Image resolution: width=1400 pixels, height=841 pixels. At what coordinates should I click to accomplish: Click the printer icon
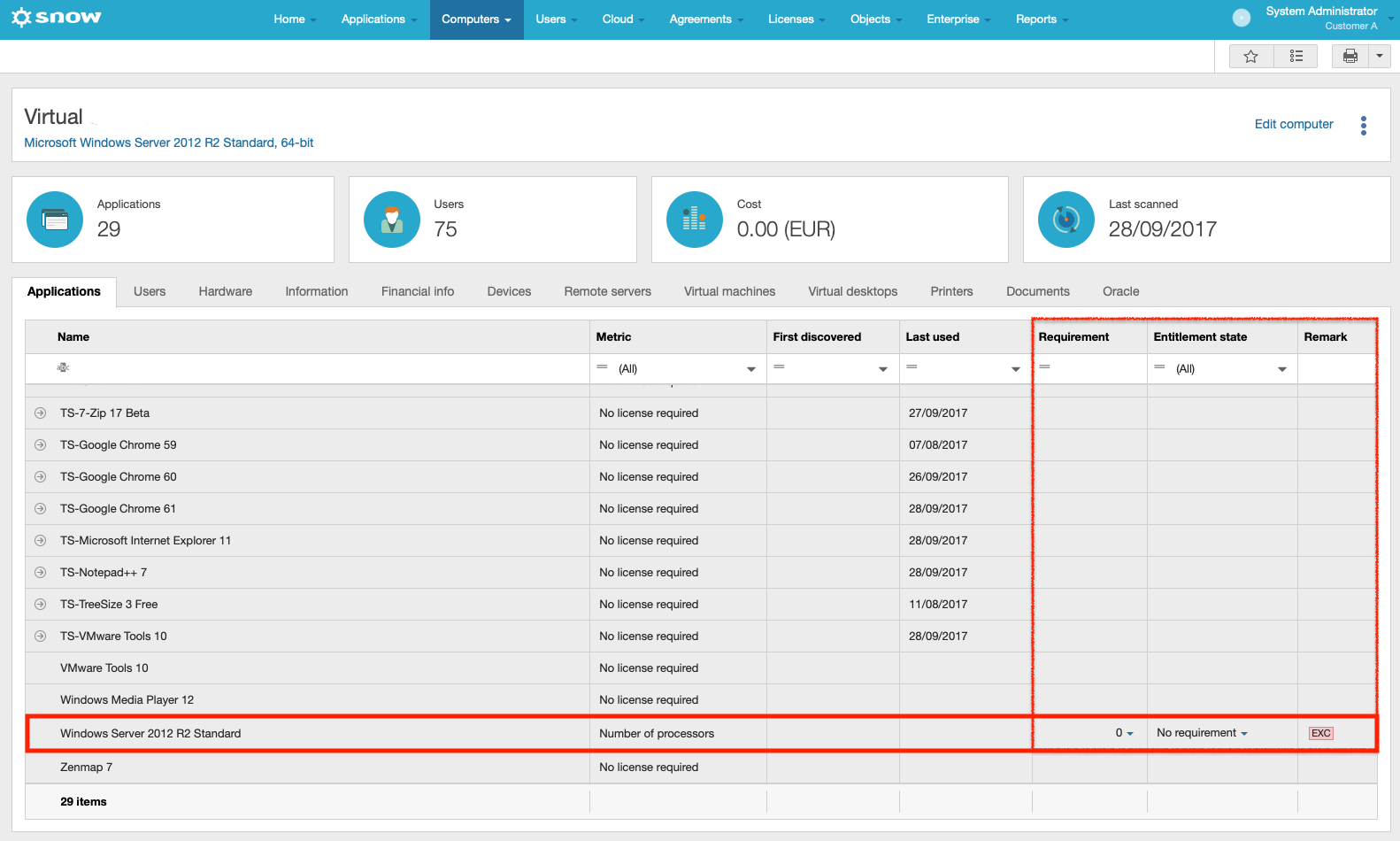(1350, 57)
